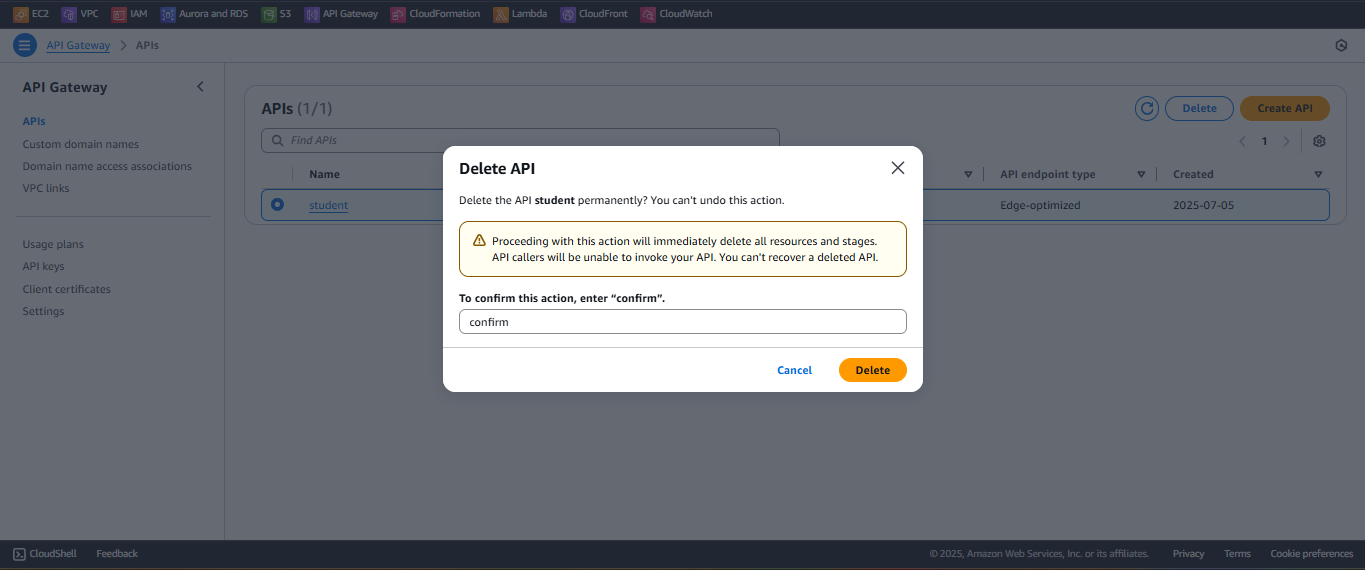
Task: Collapse the API Gateway side panel
Action: pyautogui.click(x=200, y=87)
